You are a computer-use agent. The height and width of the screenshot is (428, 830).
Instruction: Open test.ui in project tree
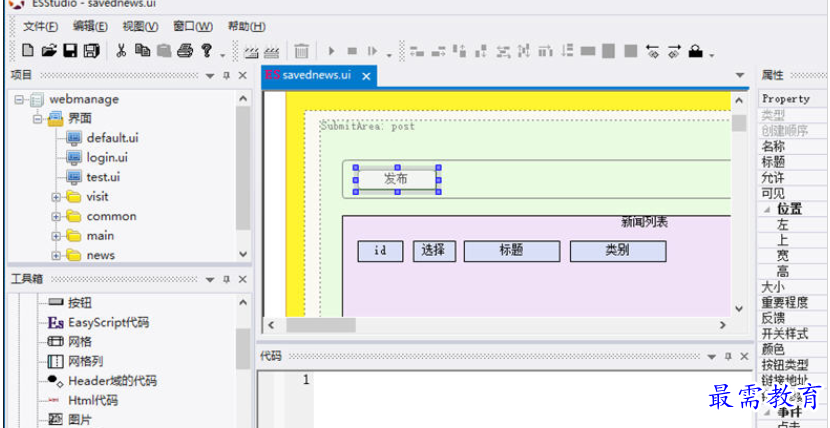(103, 177)
